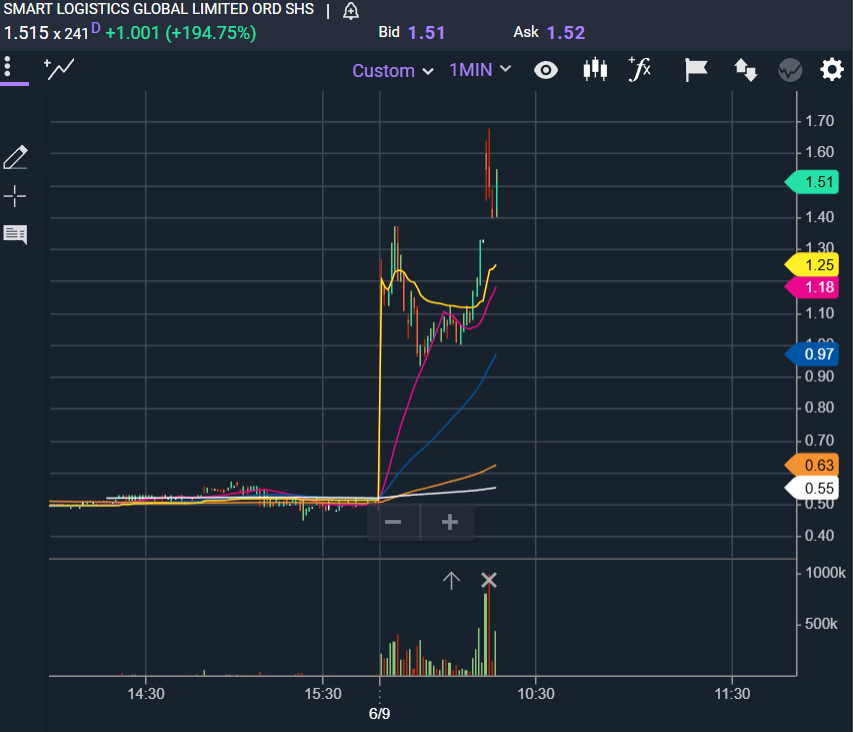Screen dimensions: 853x732
Task: Click the 1.70 price axis label
Action: (x=819, y=121)
